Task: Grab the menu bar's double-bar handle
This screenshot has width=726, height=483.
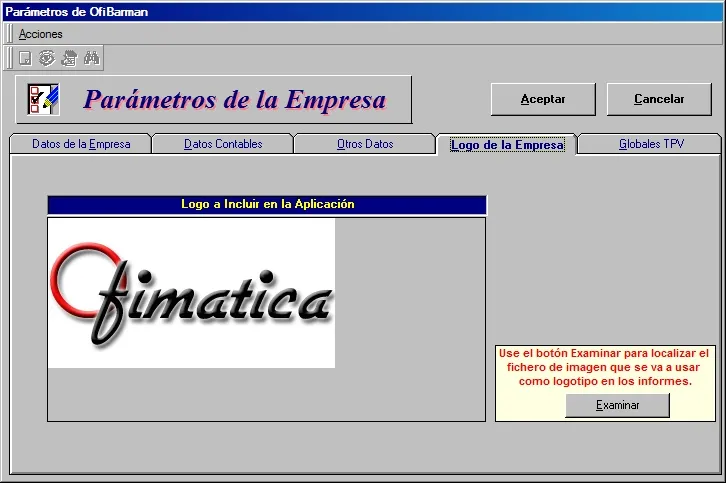Action: tap(10, 34)
